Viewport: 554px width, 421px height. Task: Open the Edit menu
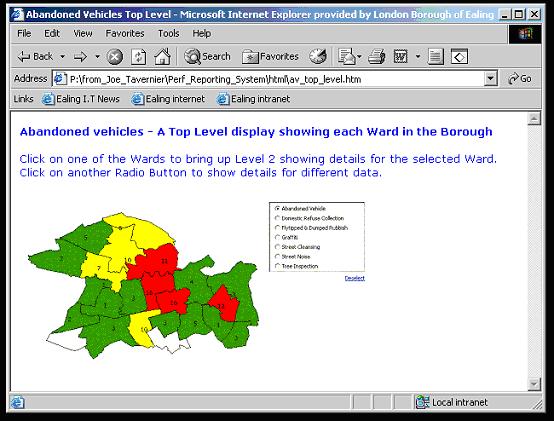(x=52, y=34)
